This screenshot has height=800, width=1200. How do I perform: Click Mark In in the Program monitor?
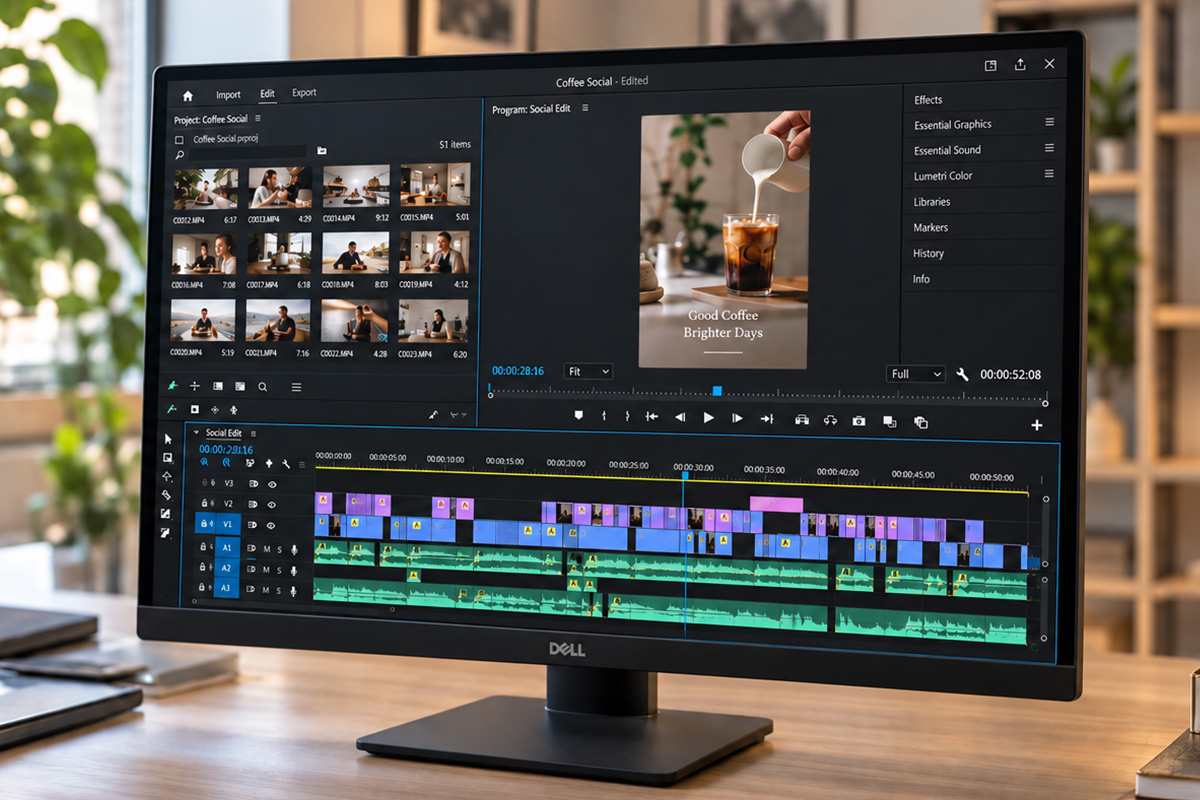[603, 416]
